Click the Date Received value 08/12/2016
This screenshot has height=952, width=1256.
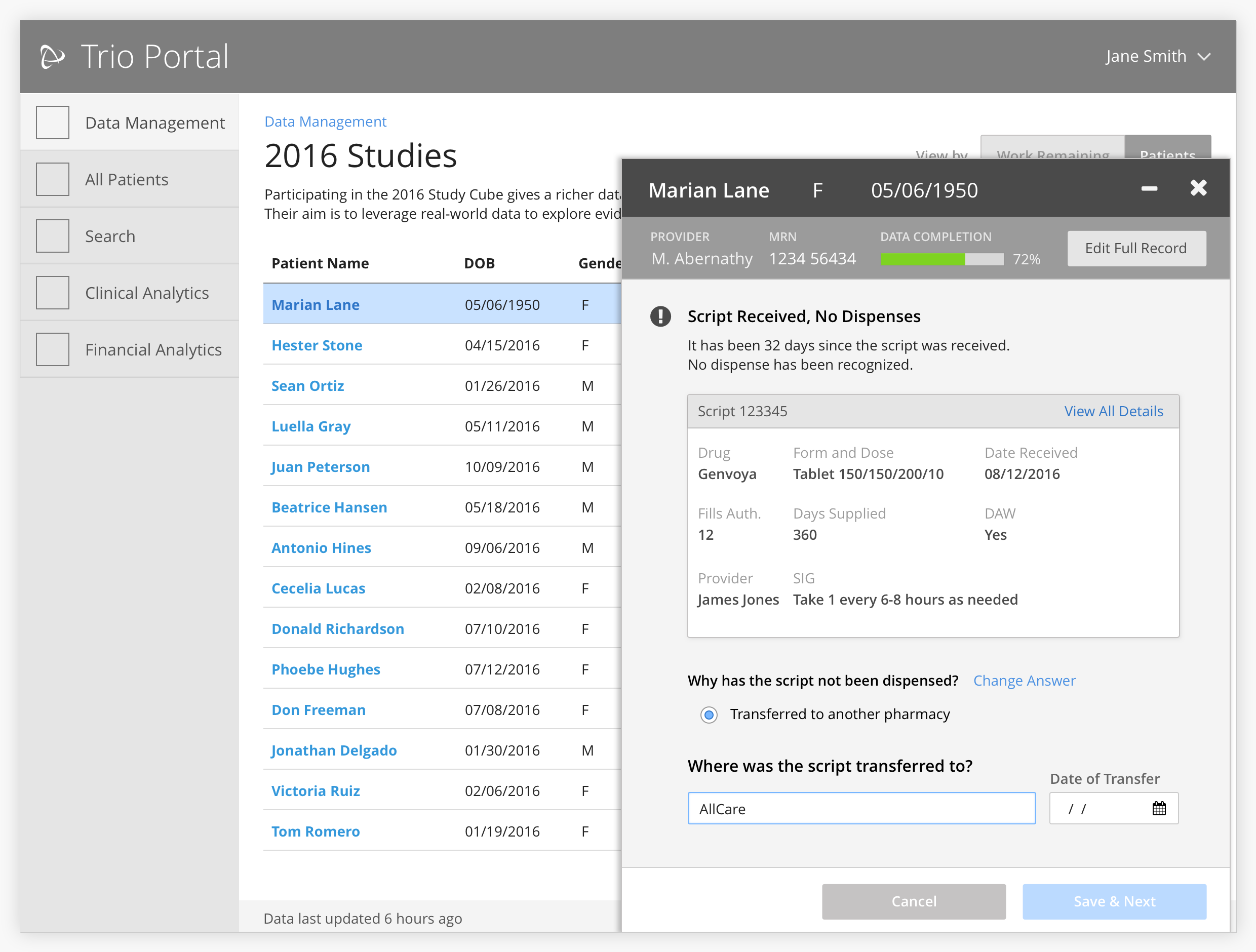1022,474
